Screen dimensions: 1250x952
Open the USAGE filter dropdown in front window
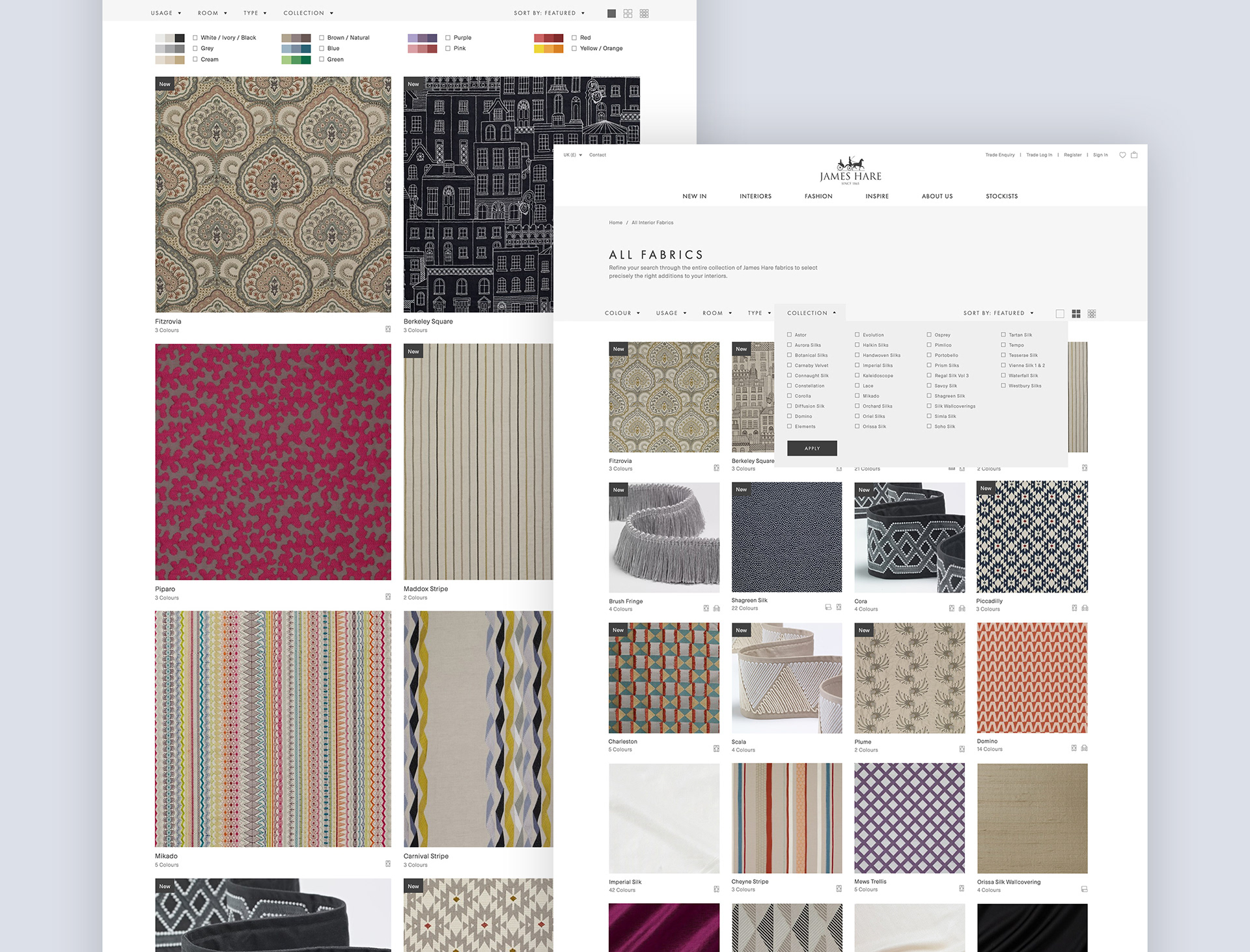[671, 313]
